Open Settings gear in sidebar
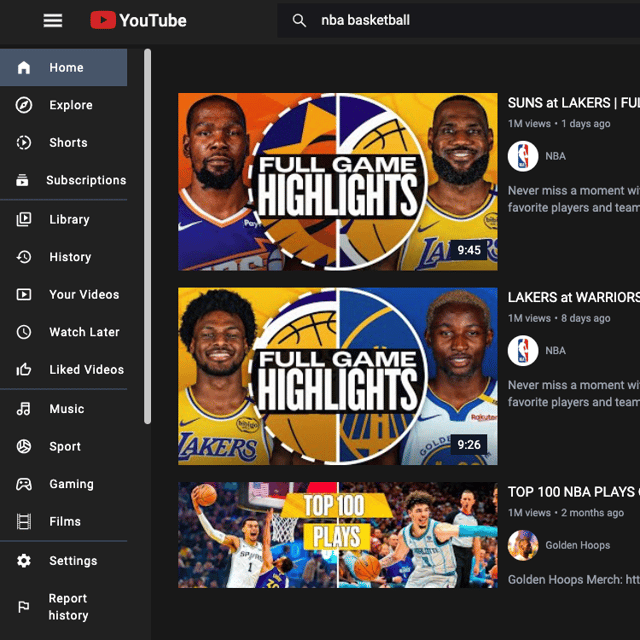Image resolution: width=640 pixels, height=640 pixels. click(24, 561)
